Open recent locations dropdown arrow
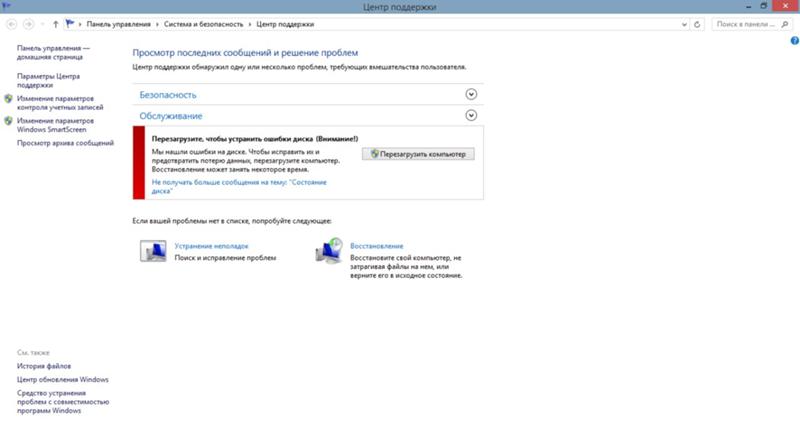Image resolution: width=800 pixels, height=426 pixels. pyautogui.click(x=42, y=24)
